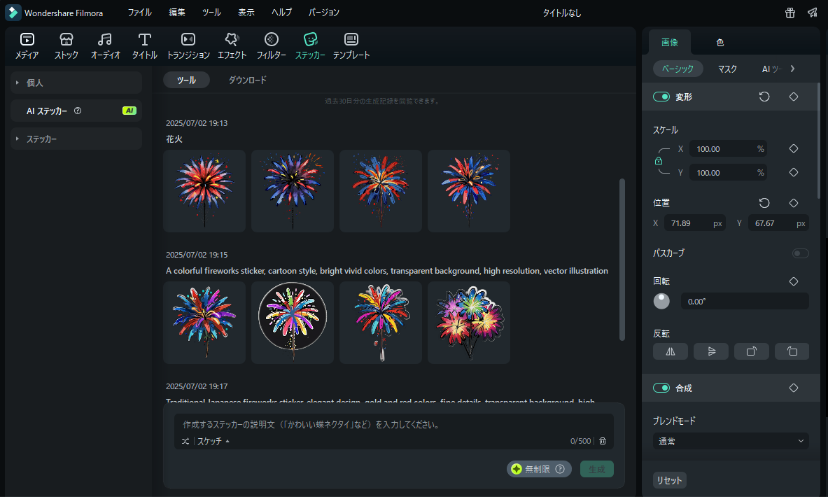Open the ストック (Stock) panel
828x497 pixels.
point(66,45)
